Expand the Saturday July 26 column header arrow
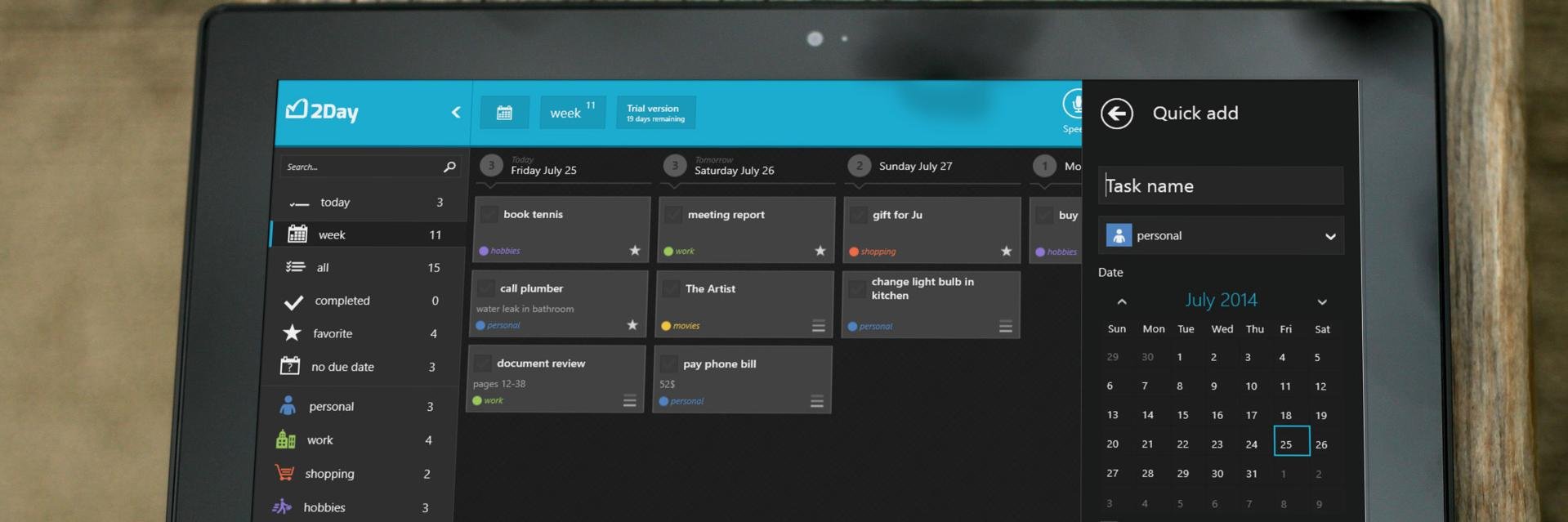1568x522 pixels. coord(675,186)
